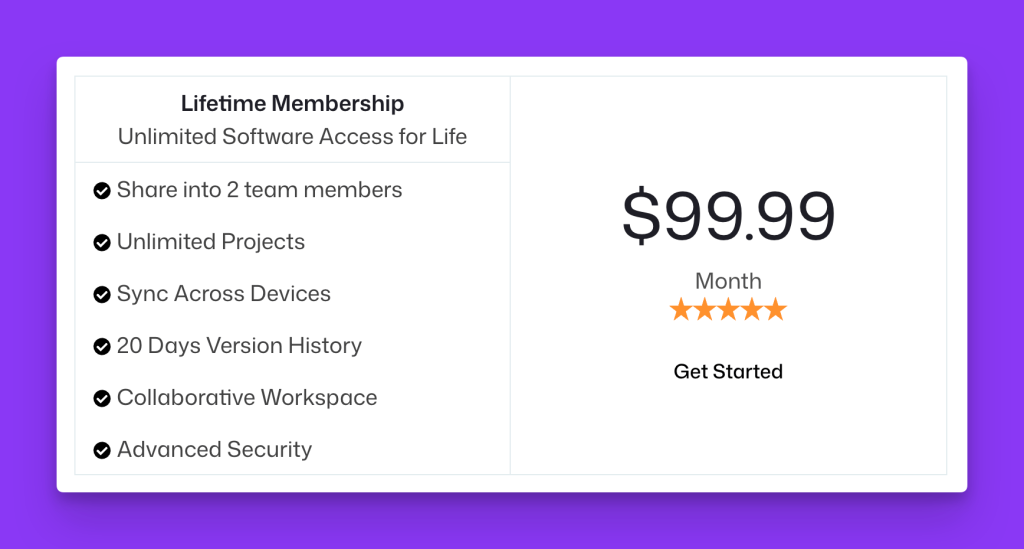Click the second orange rating star
This screenshot has height=549, width=1024.
[x=705, y=309]
